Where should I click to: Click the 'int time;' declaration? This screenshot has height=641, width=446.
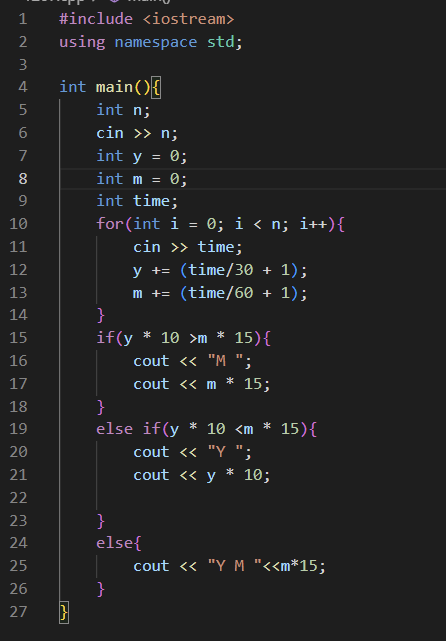137,201
